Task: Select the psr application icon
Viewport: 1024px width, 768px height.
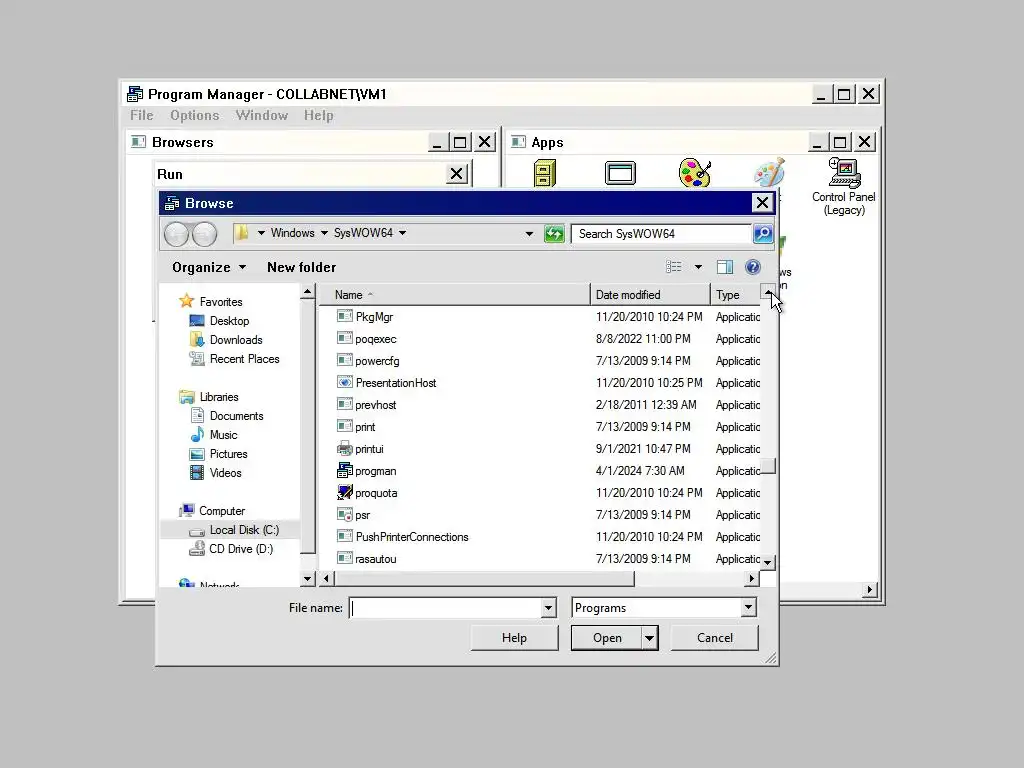Action: [x=345, y=515]
